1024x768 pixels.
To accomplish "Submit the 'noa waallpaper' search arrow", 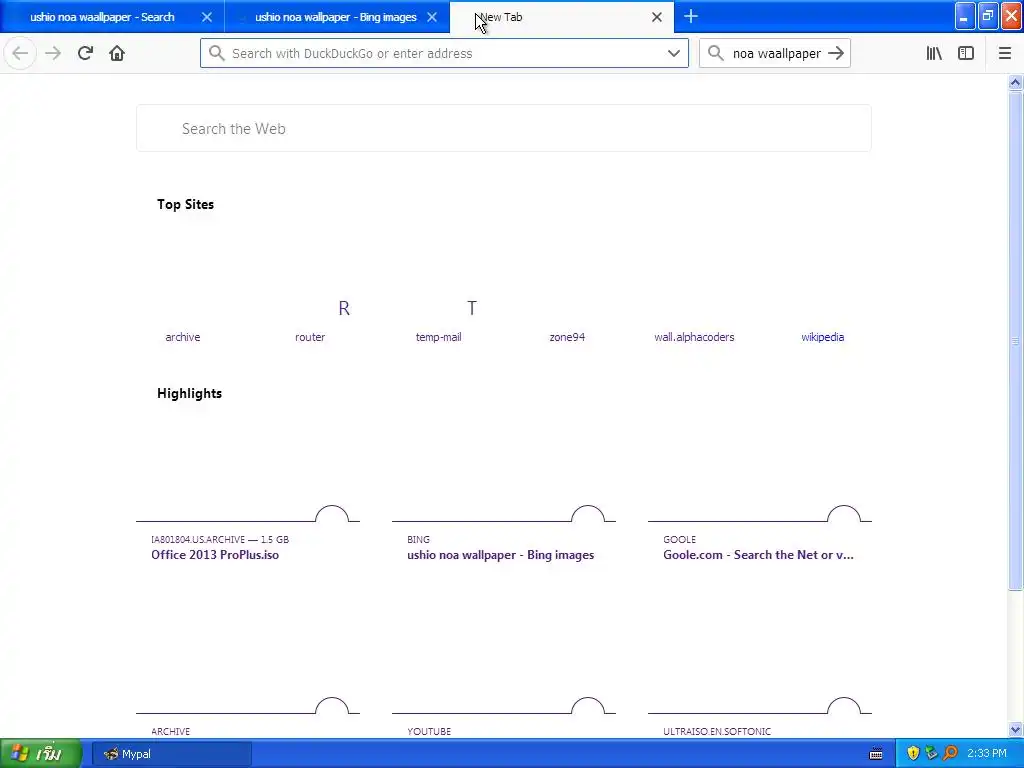I will coord(836,53).
